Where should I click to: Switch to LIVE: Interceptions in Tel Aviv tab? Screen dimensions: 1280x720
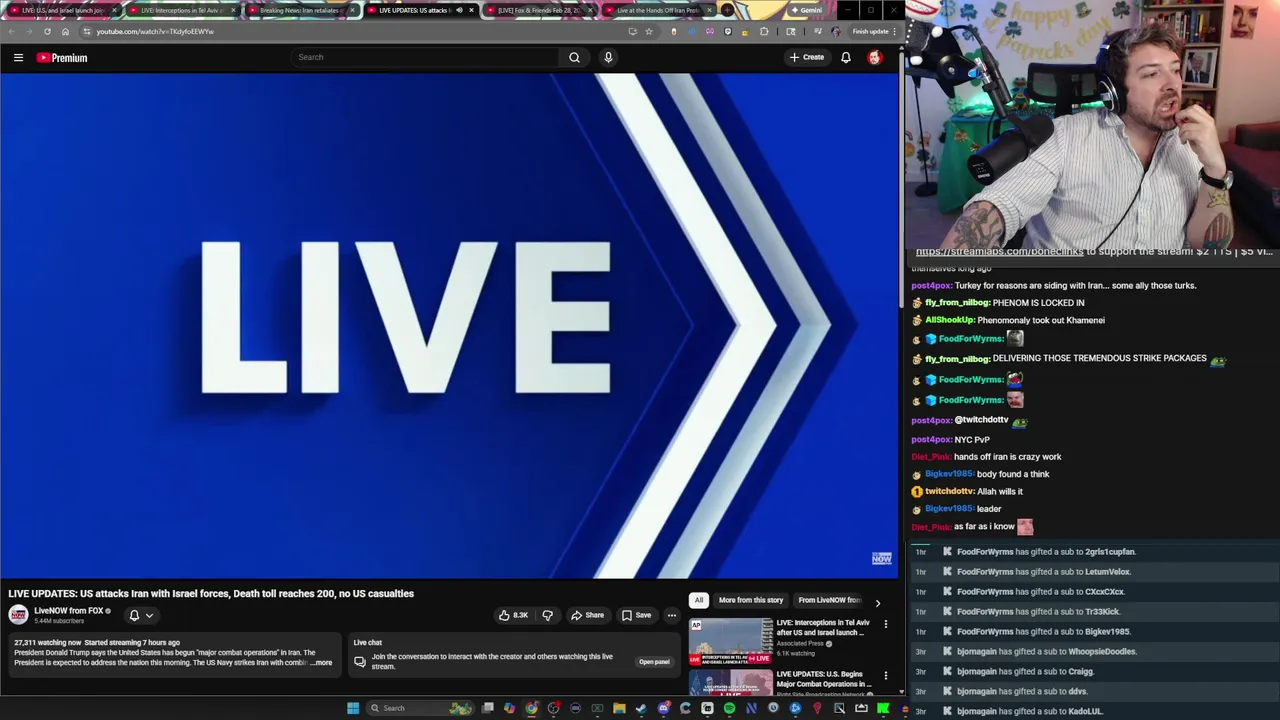[182, 10]
